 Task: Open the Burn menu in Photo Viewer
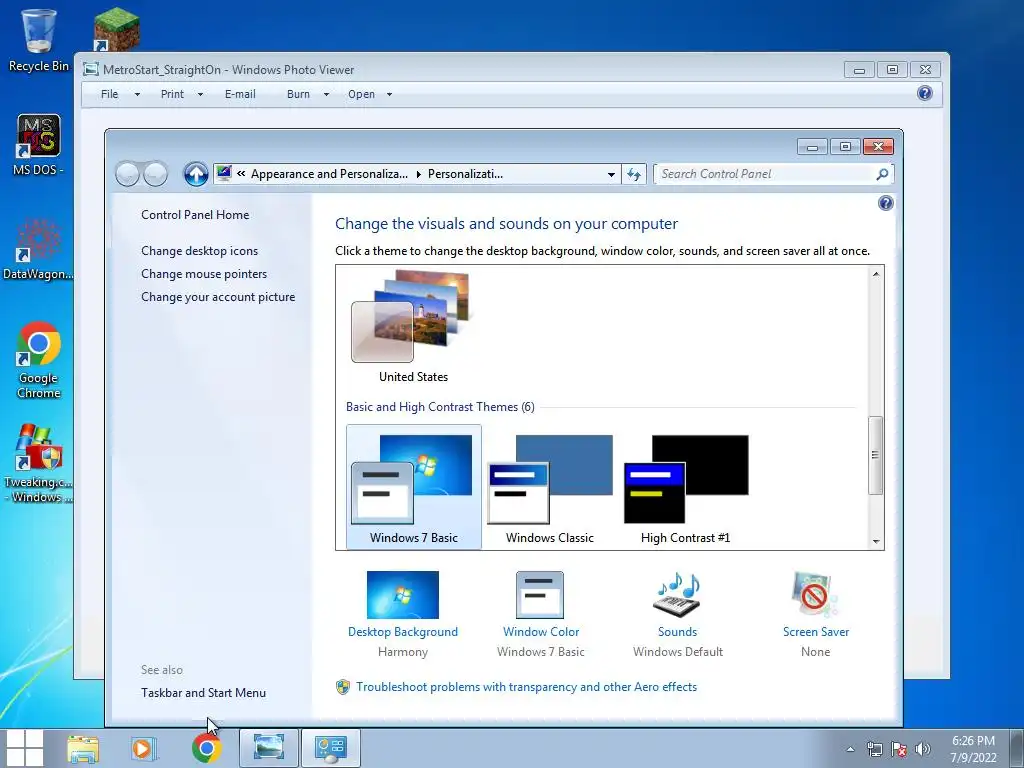tap(298, 94)
